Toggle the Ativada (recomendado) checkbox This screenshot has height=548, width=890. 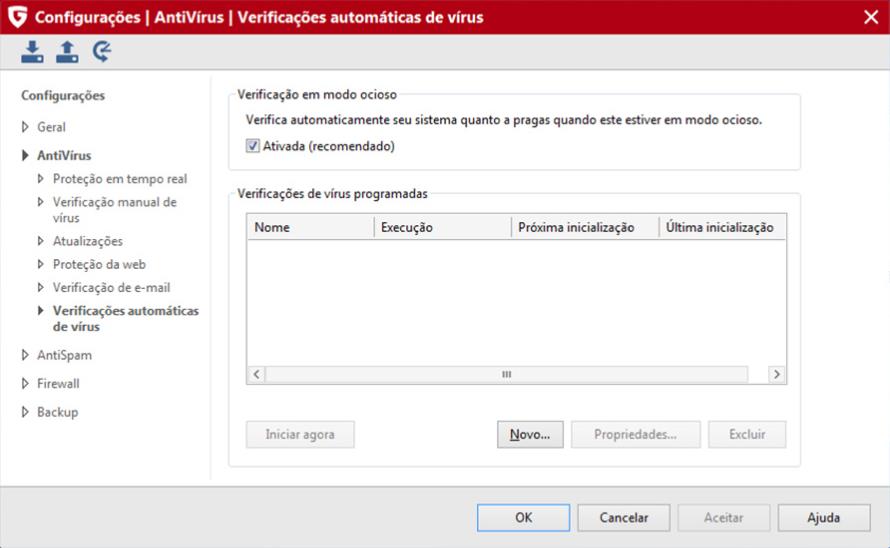point(253,146)
